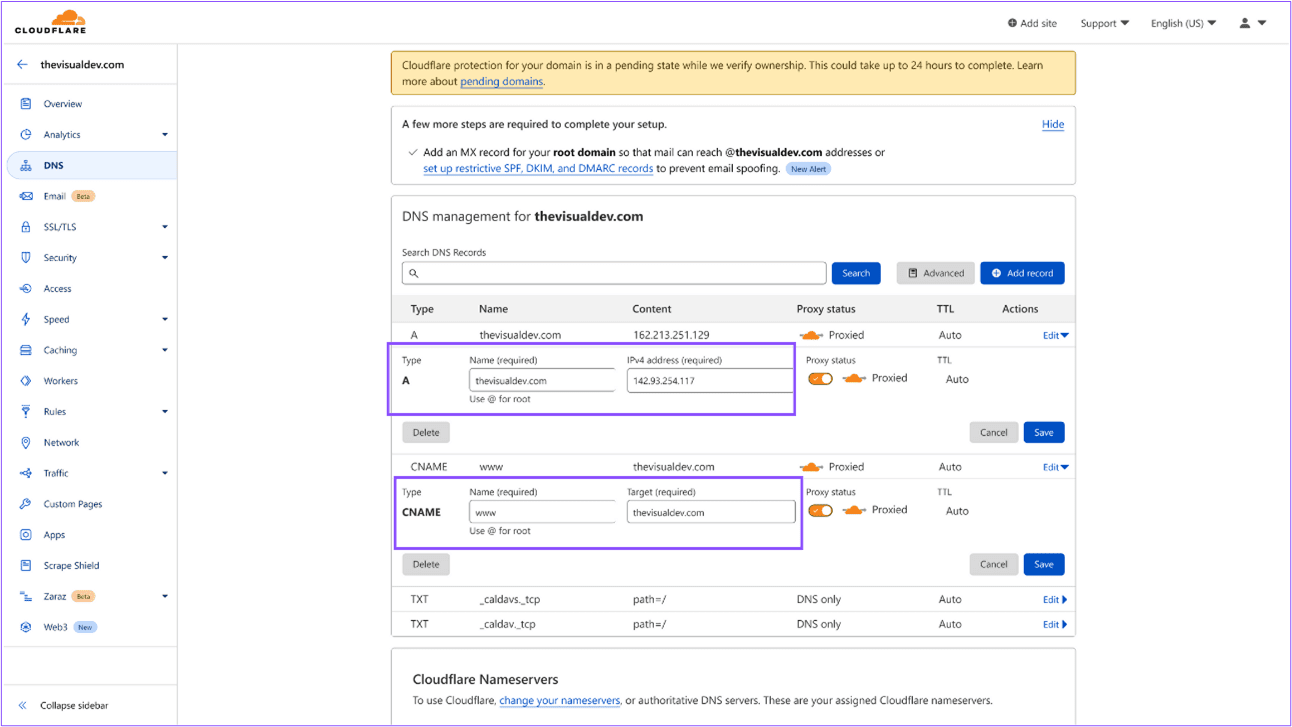Click the plus icon on Add site

1012,23
